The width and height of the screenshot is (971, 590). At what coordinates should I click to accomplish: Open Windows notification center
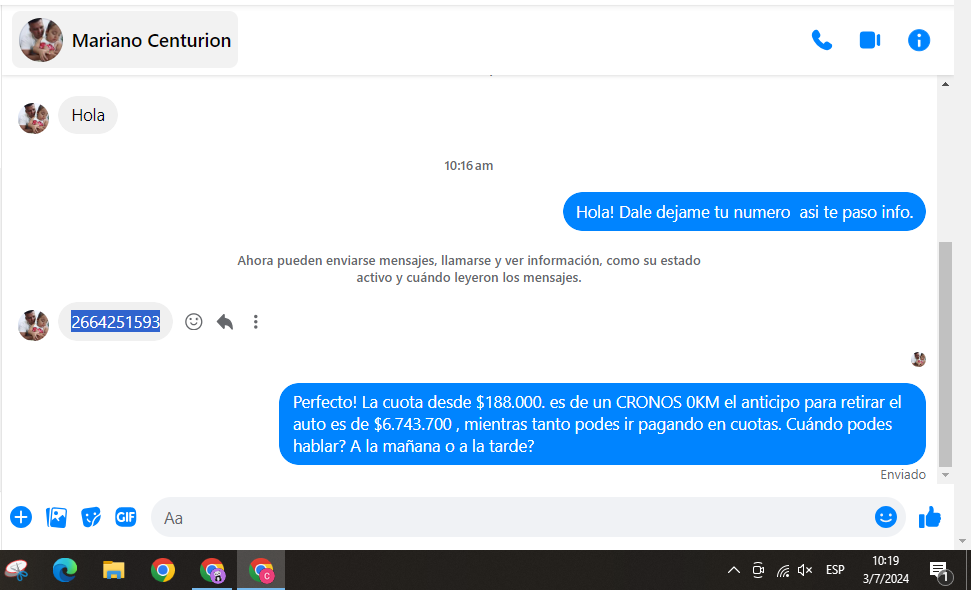click(939, 570)
